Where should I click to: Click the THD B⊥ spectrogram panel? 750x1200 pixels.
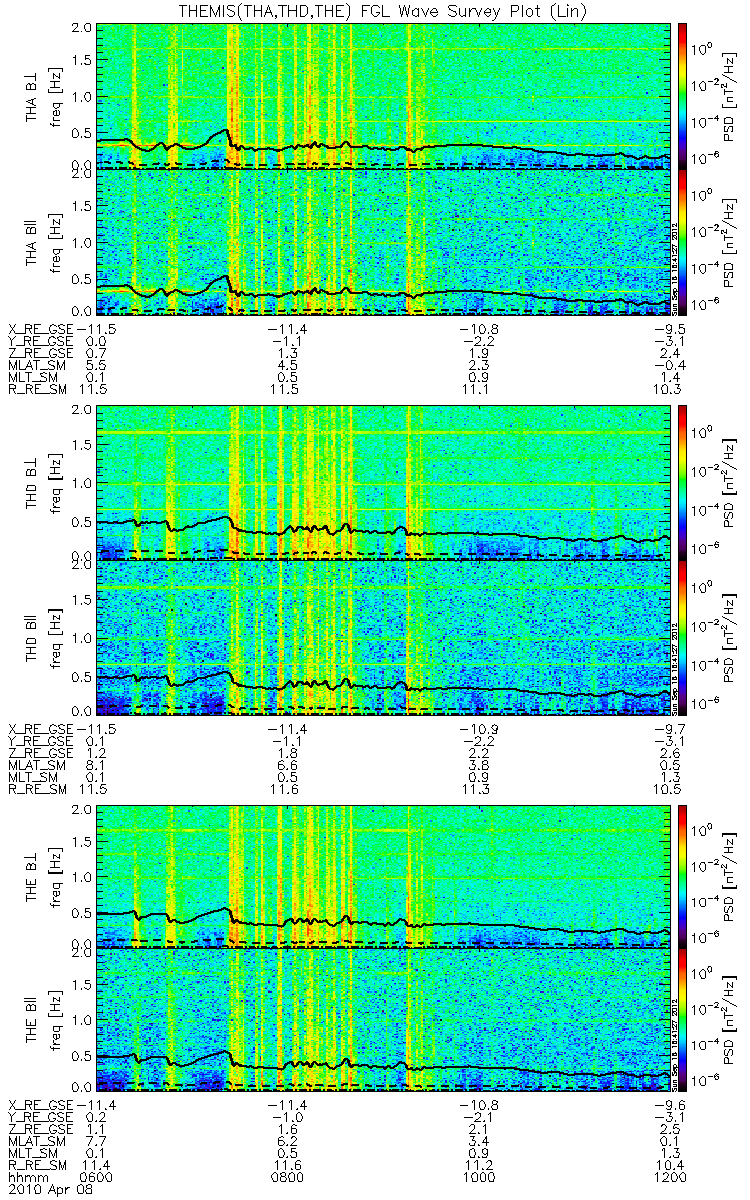[x=383, y=481]
